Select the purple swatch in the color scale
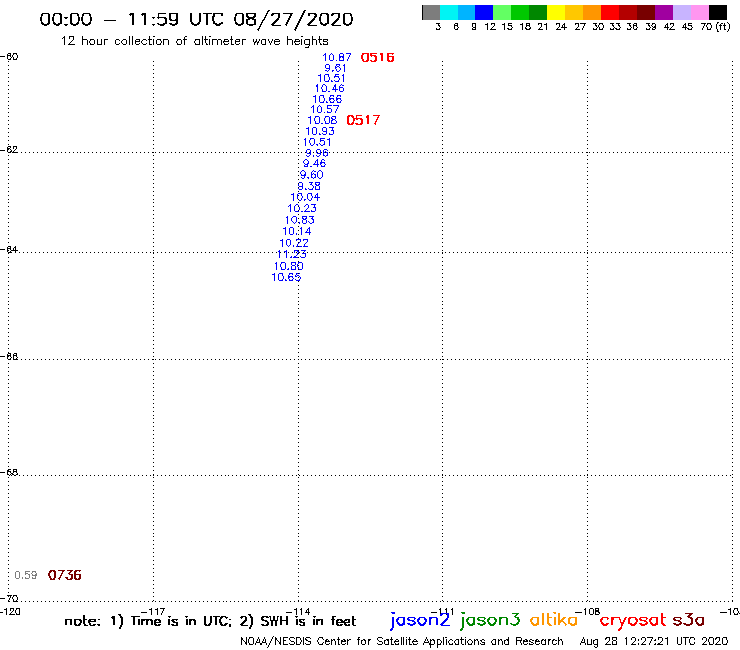 [x=664, y=12]
